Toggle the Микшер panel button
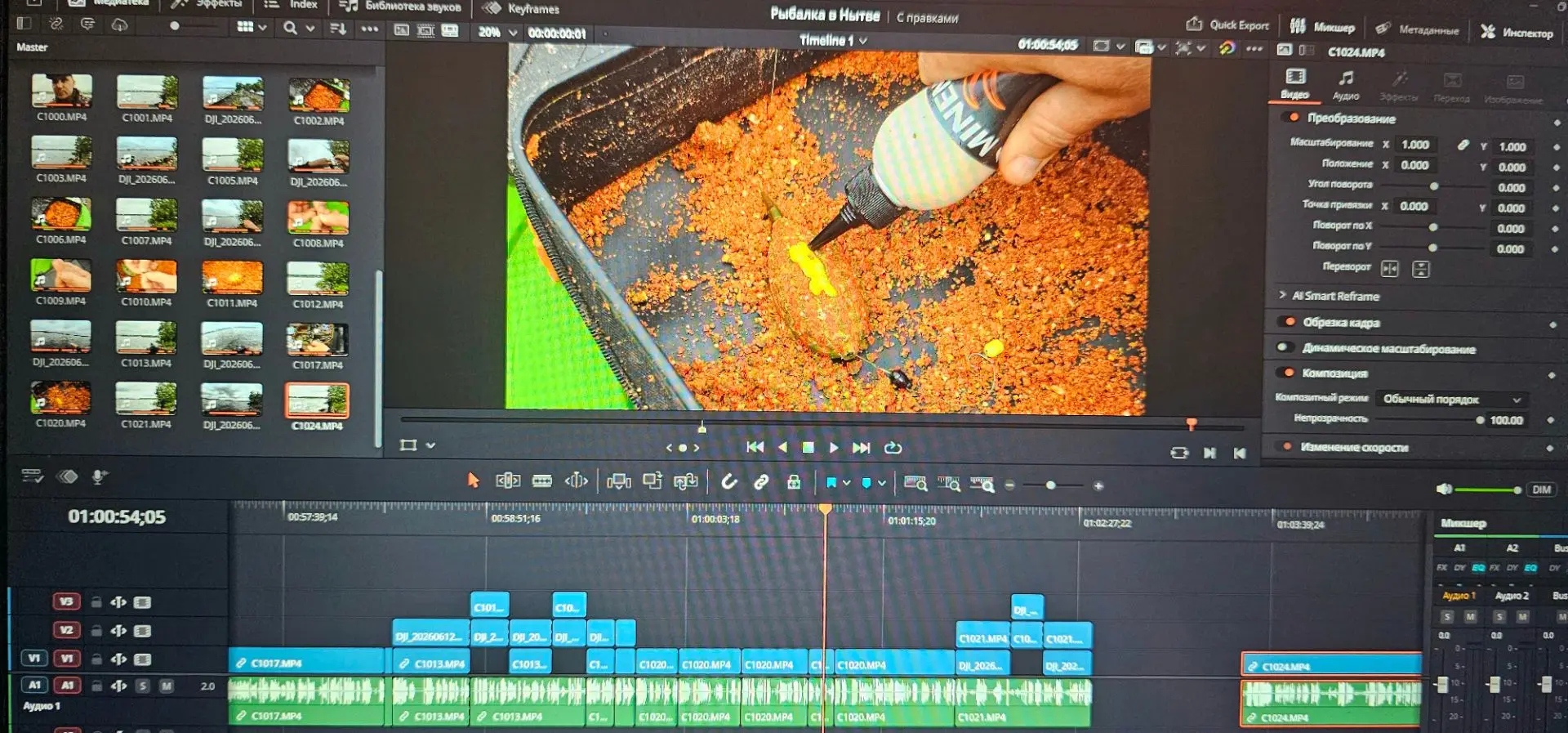The width and height of the screenshot is (1568, 733). coord(1322,27)
